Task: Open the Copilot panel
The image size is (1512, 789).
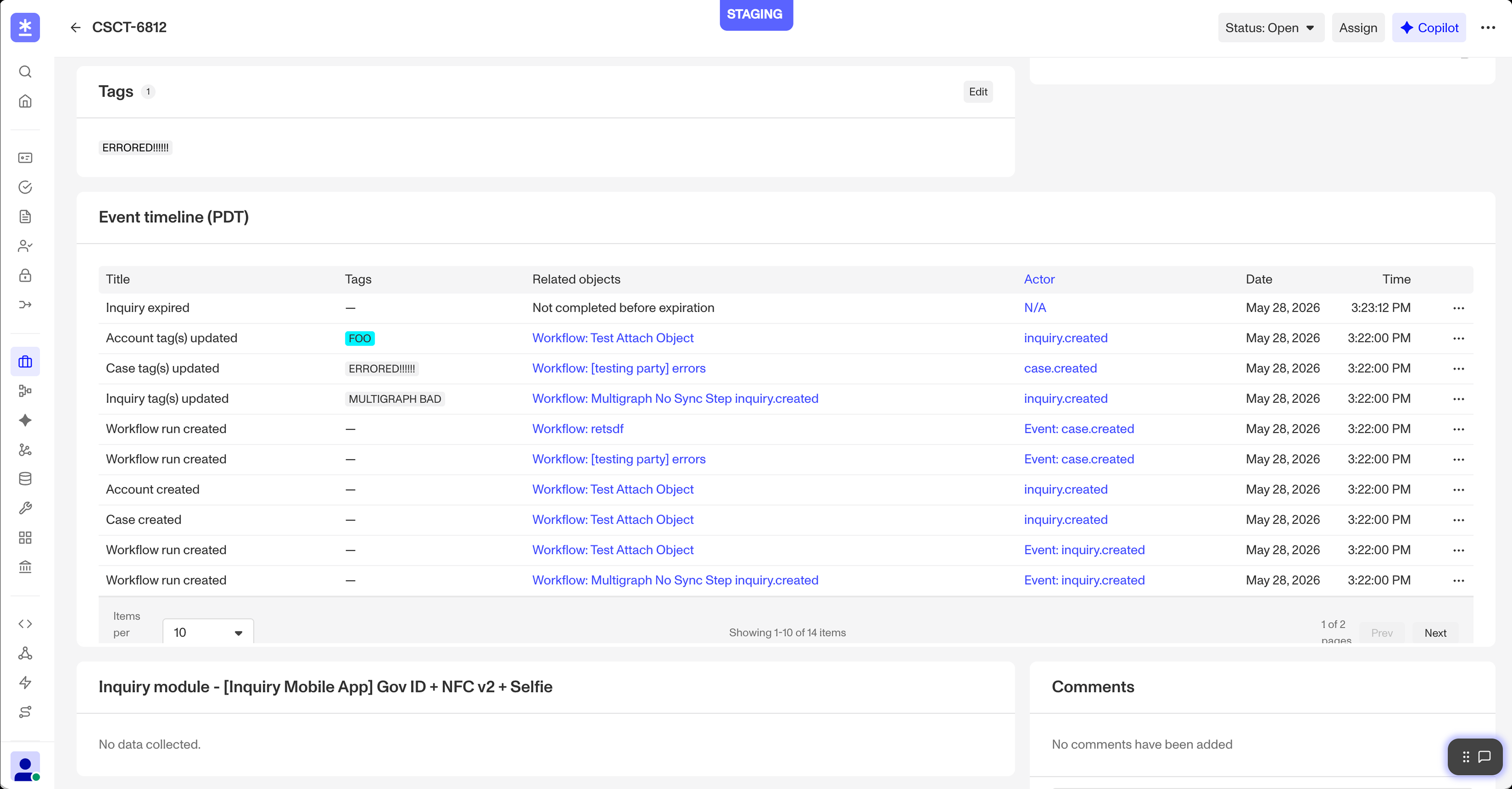Action: click(x=1429, y=27)
